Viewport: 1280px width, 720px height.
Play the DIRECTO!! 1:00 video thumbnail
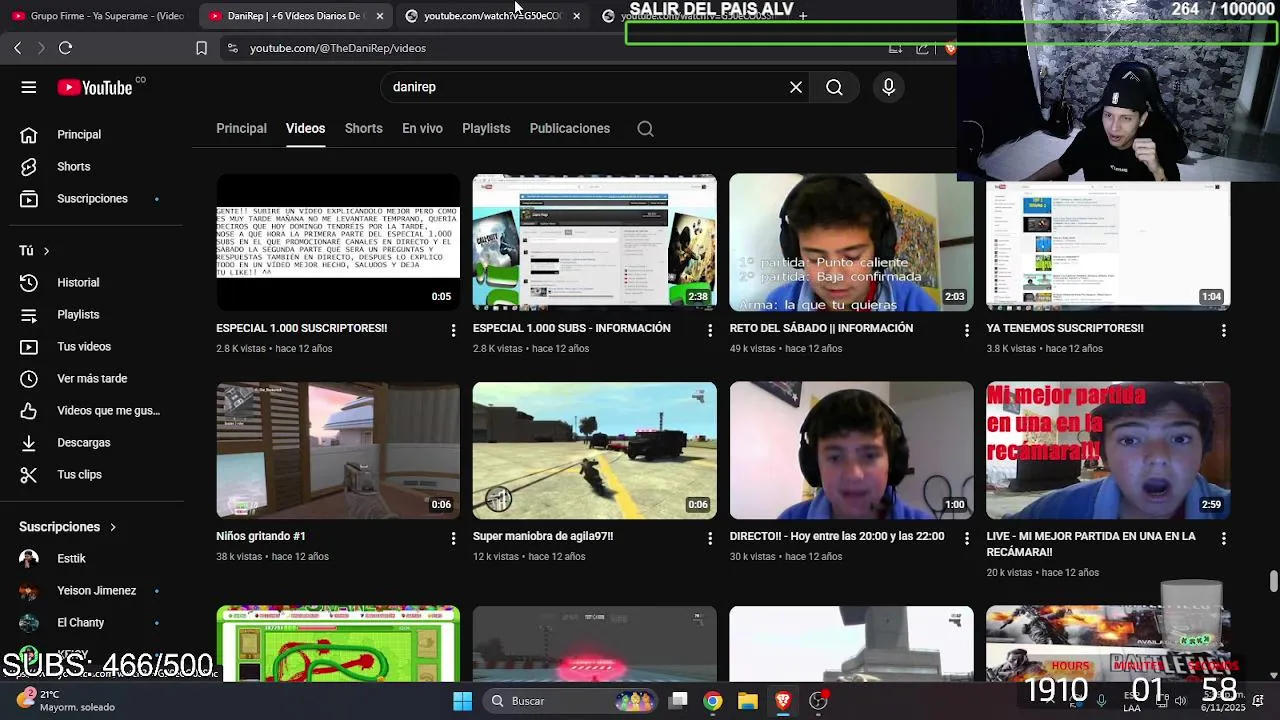coord(851,450)
